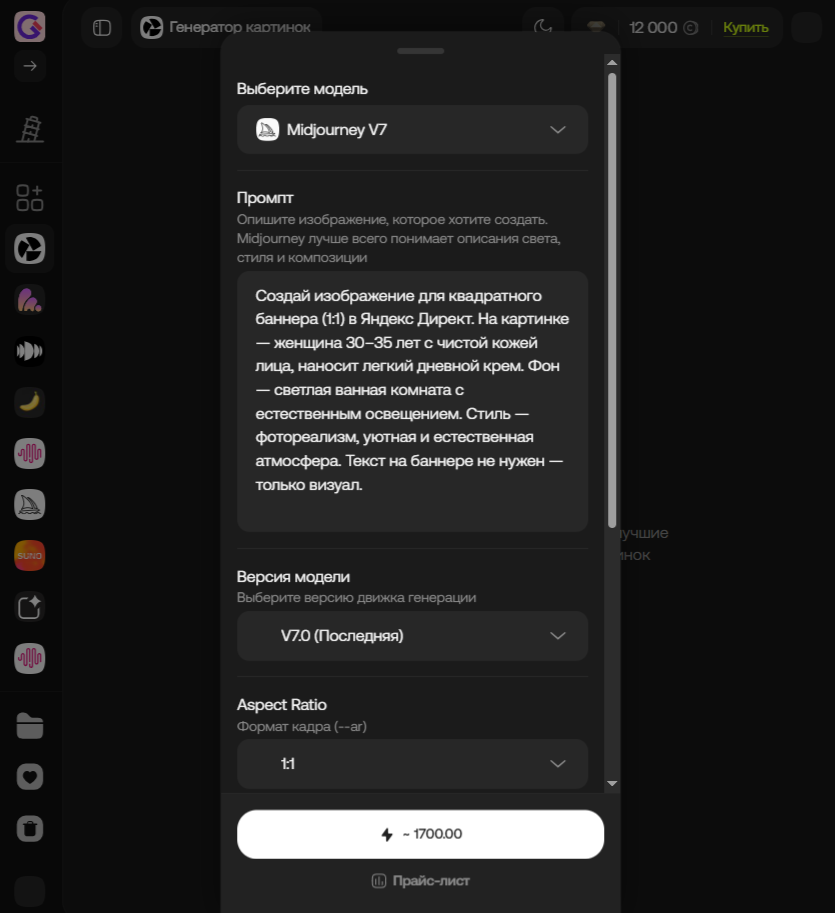
Task: Click the leaning tower icon in sidebar
Action: pyautogui.click(x=30, y=129)
